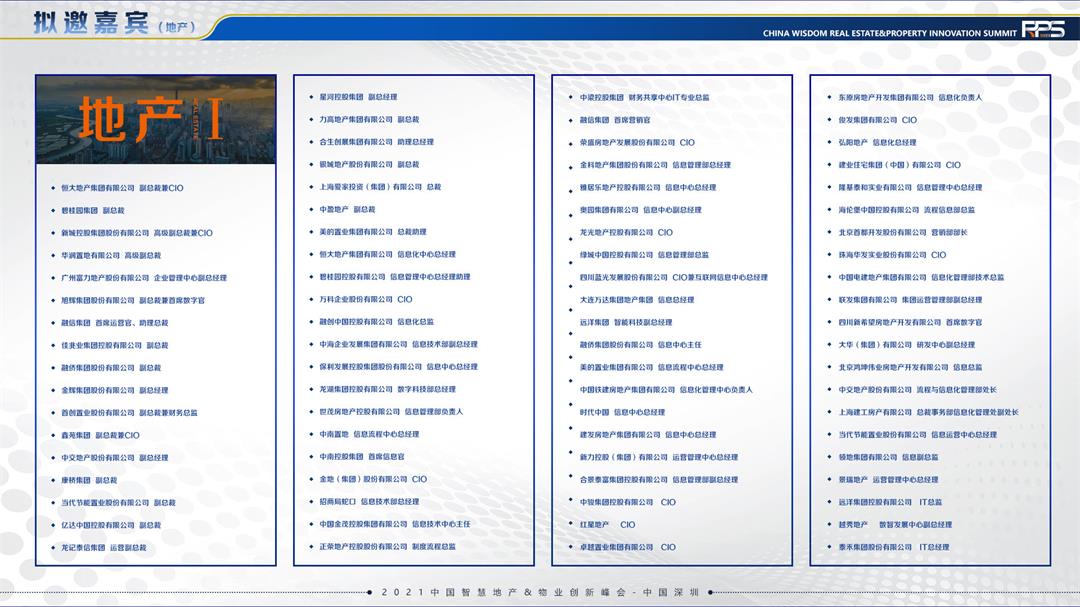Click the 中南置地 信息流程中心总经理 entry
Screen dimensions: 1080x607
tap(369, 434)
